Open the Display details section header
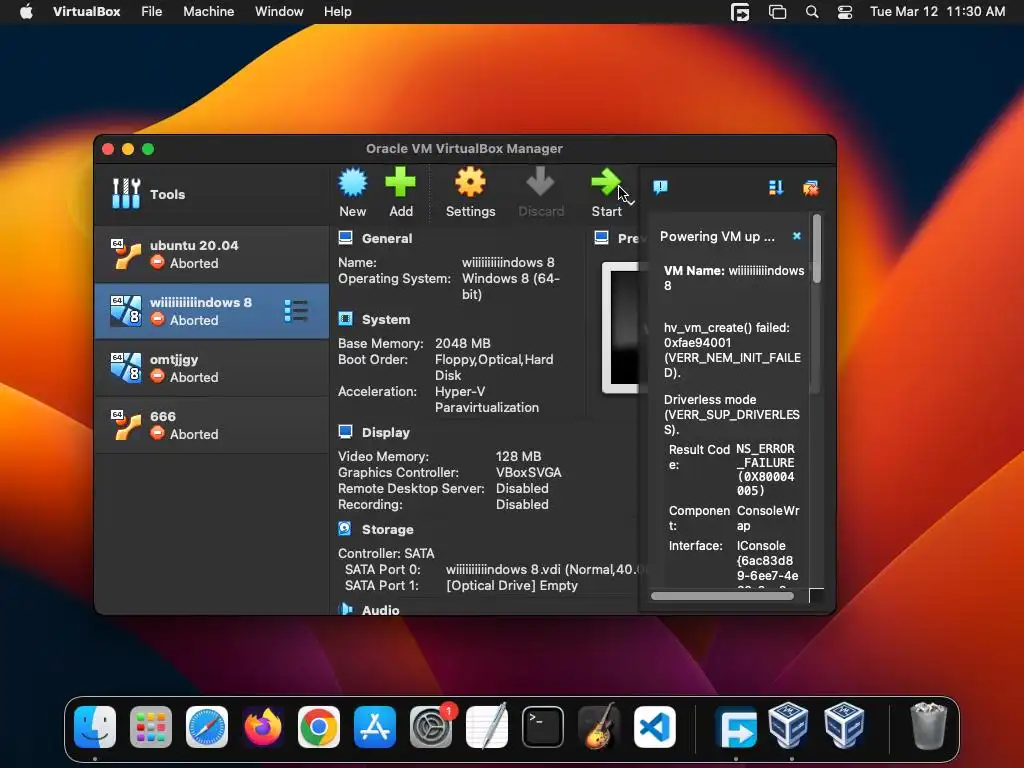This screenshot has width=1024, height=768. tap(385, 432)
